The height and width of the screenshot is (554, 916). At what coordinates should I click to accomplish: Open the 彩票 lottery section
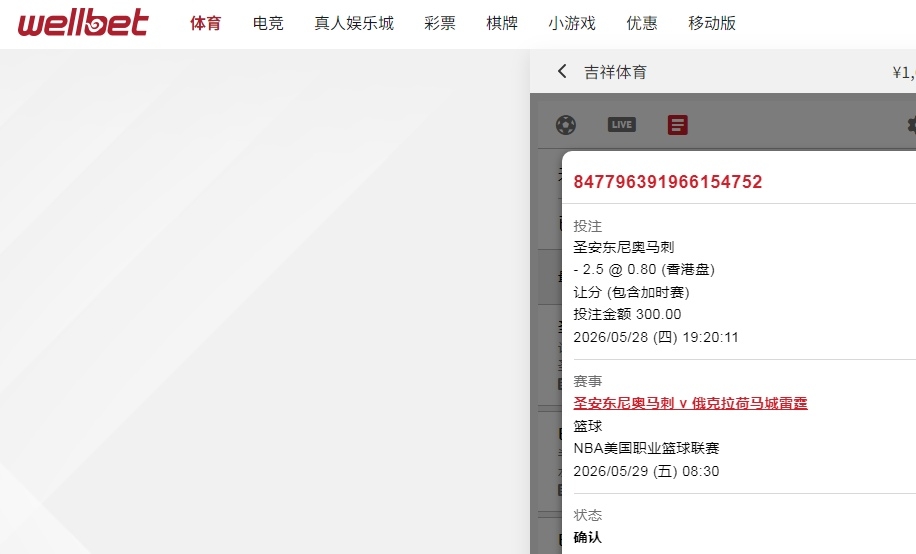440,23
